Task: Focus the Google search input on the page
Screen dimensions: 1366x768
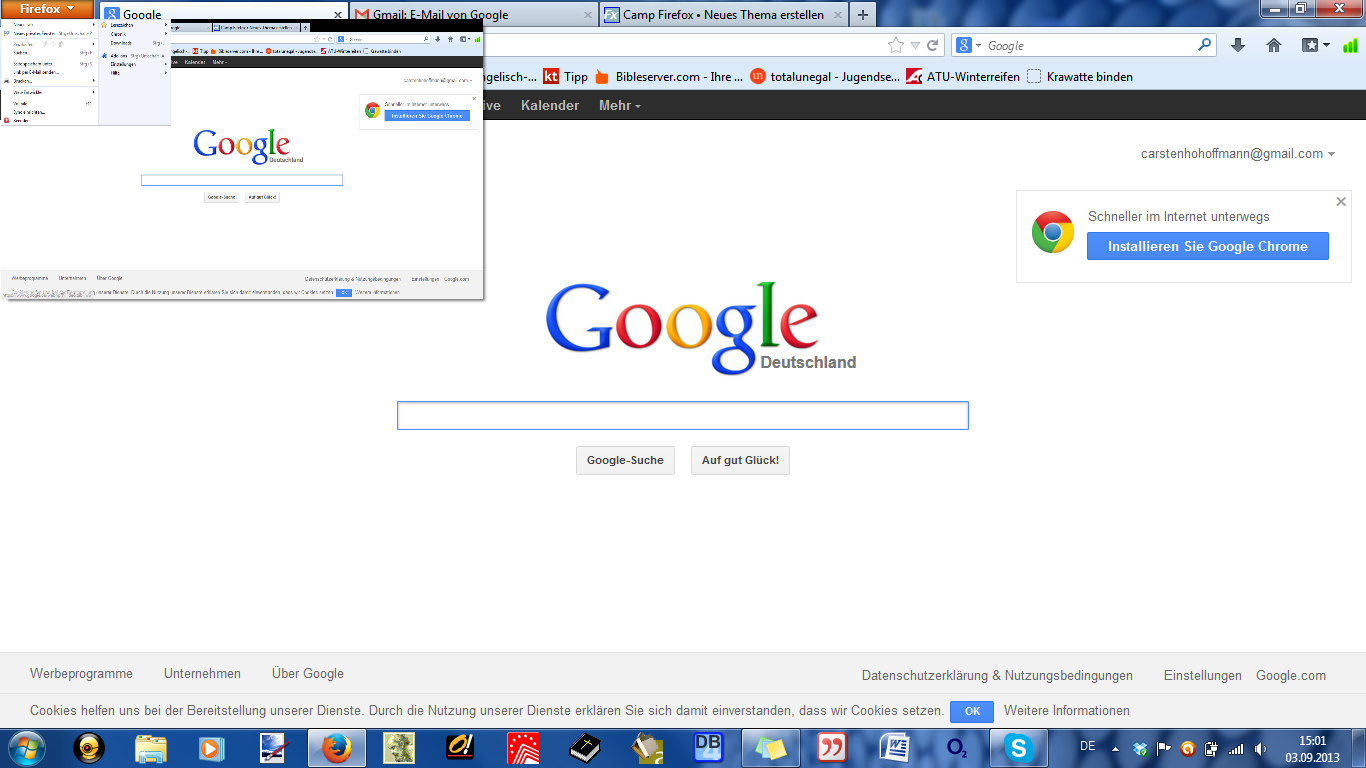Action: click(683, 415)
